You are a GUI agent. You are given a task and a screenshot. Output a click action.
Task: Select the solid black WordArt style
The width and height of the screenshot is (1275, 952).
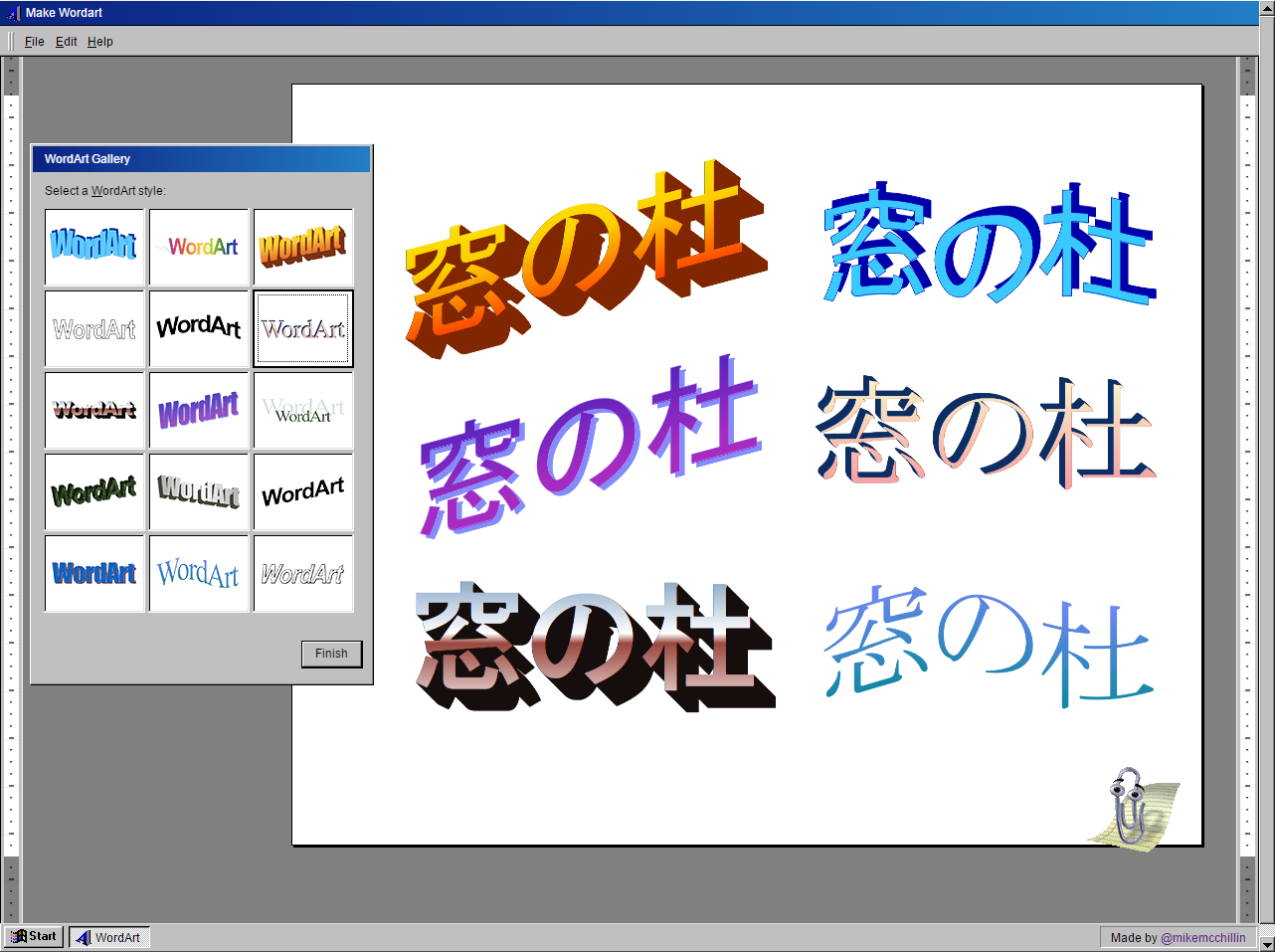coord(198,328)
